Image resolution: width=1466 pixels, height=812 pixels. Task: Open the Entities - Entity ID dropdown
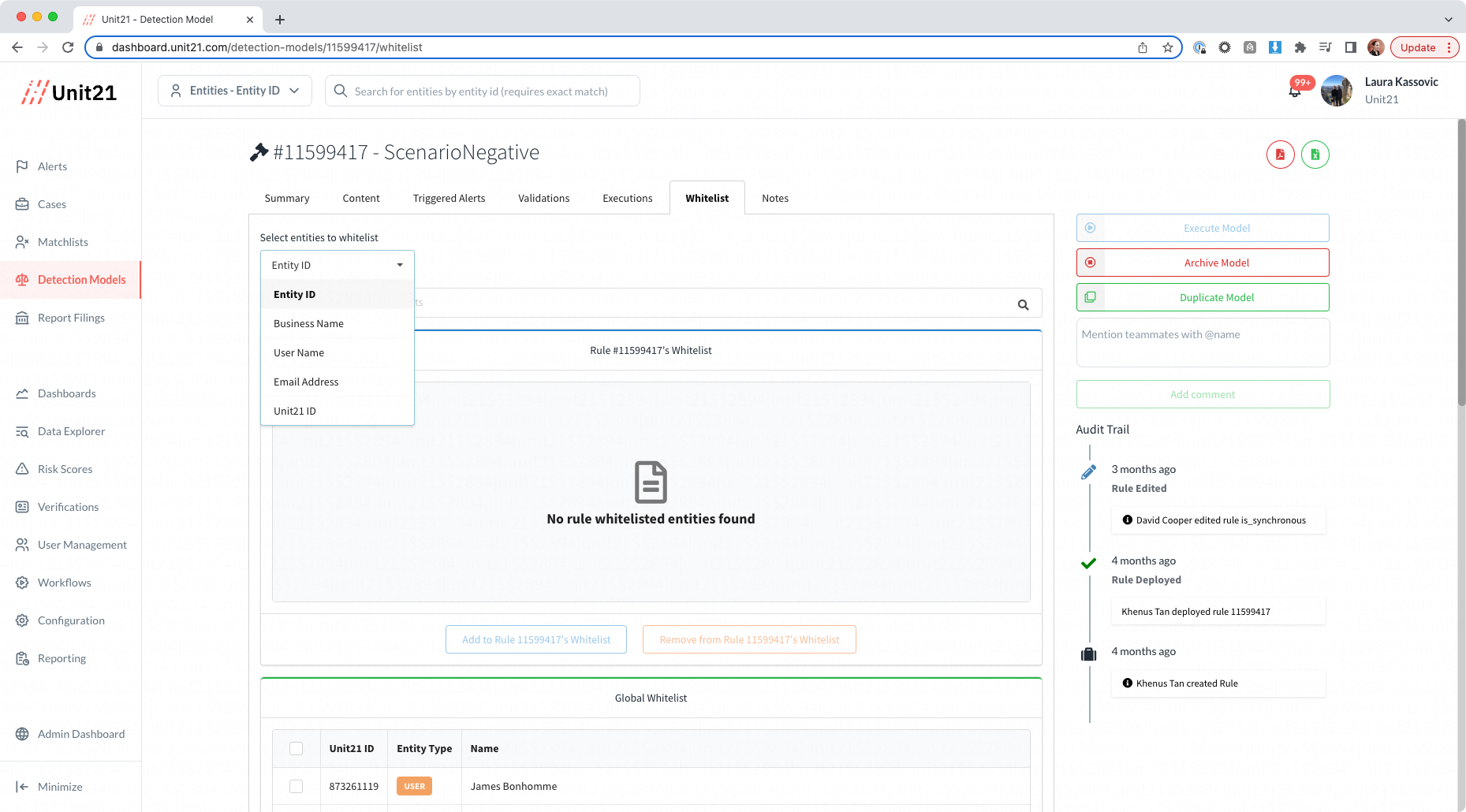pyautogui.click(x=235, y=91)
